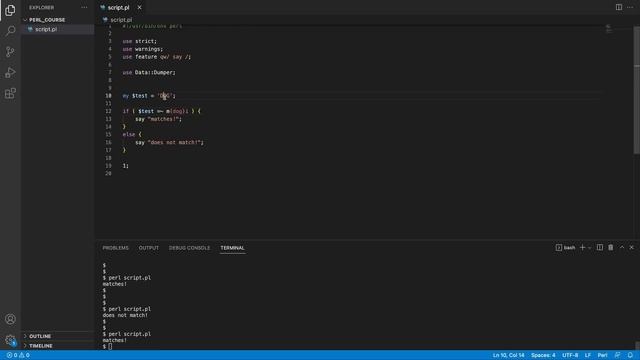Change language mode via Perl
Screen dimensions: 640x360
[x=602, y=355]
